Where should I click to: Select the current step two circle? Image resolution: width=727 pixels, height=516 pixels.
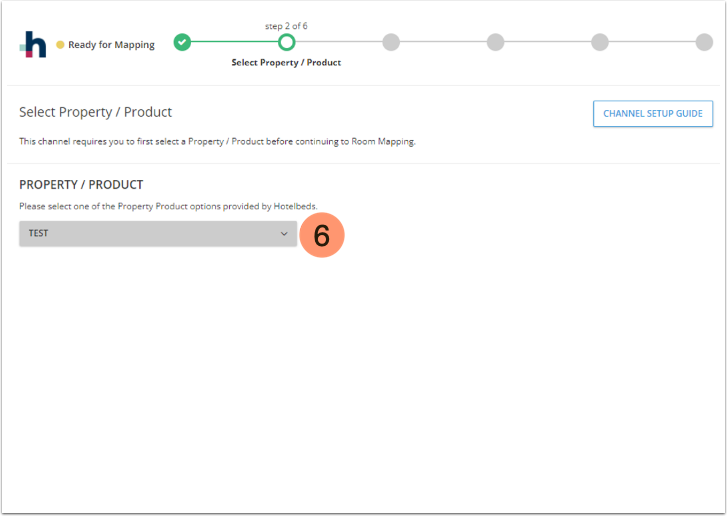(286, 42)
